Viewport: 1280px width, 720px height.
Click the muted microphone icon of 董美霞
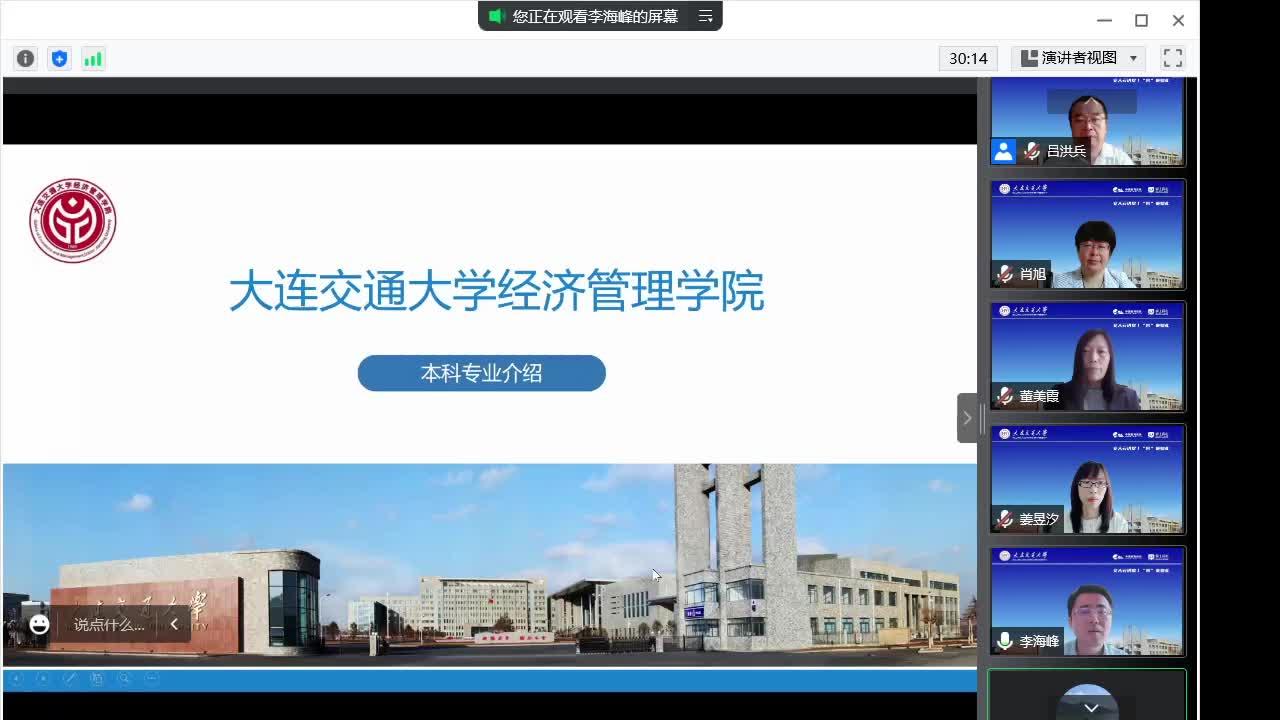(x=1005, y=396)
